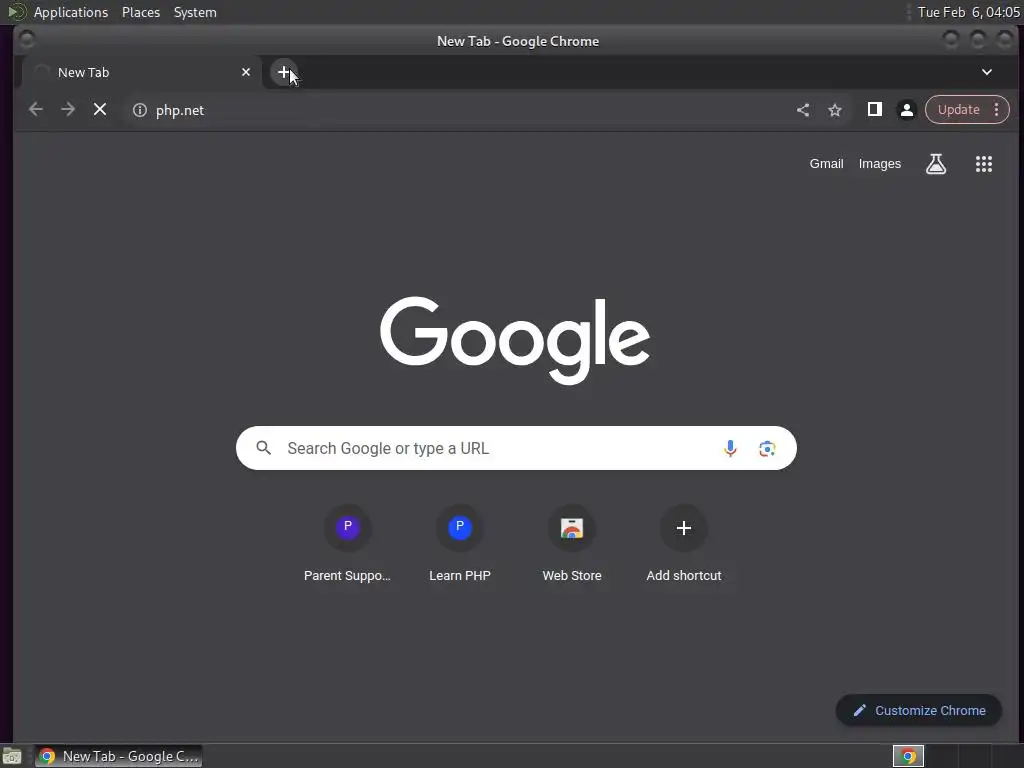Open the System menu
The height and width of the screenshot is (768, 1024).
coord(195,12)
